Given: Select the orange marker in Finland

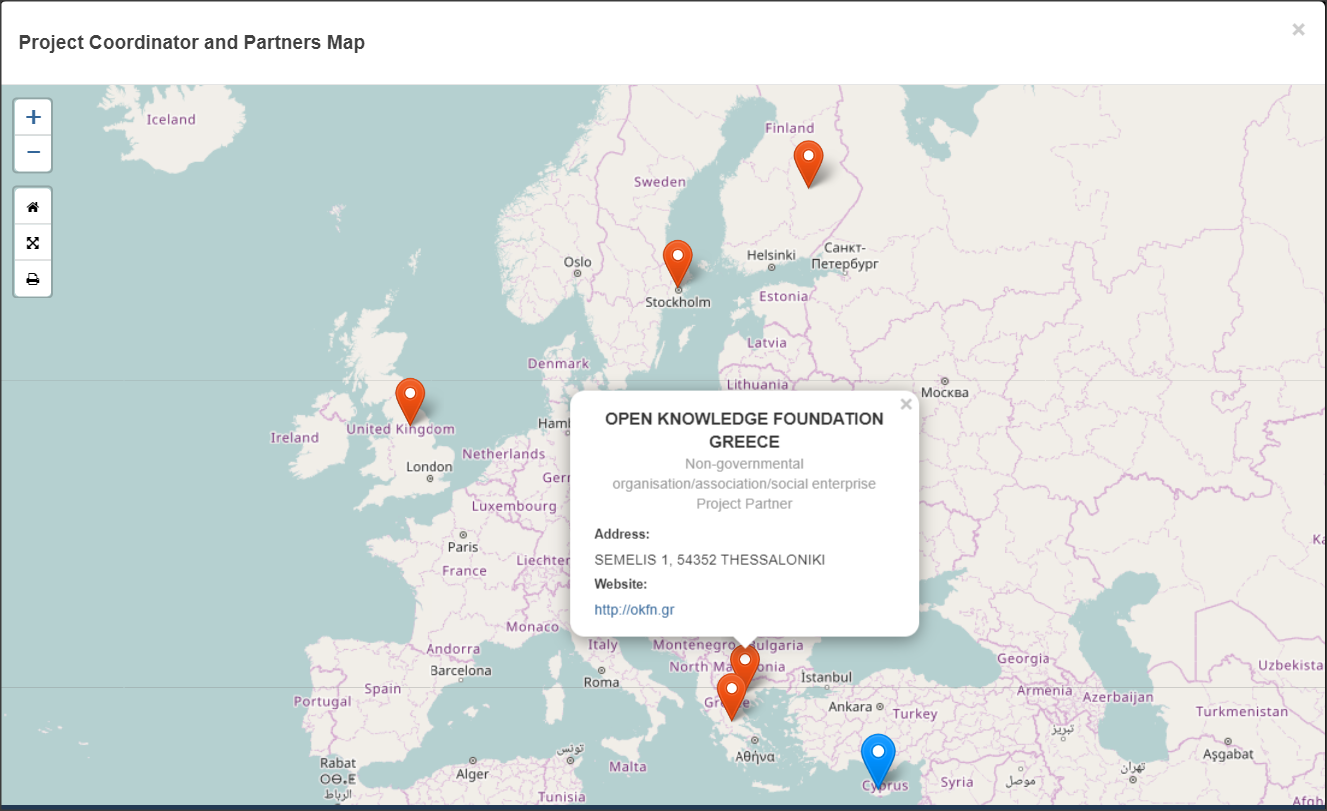Looking at the screenshot, I should (x=808, y=163).
